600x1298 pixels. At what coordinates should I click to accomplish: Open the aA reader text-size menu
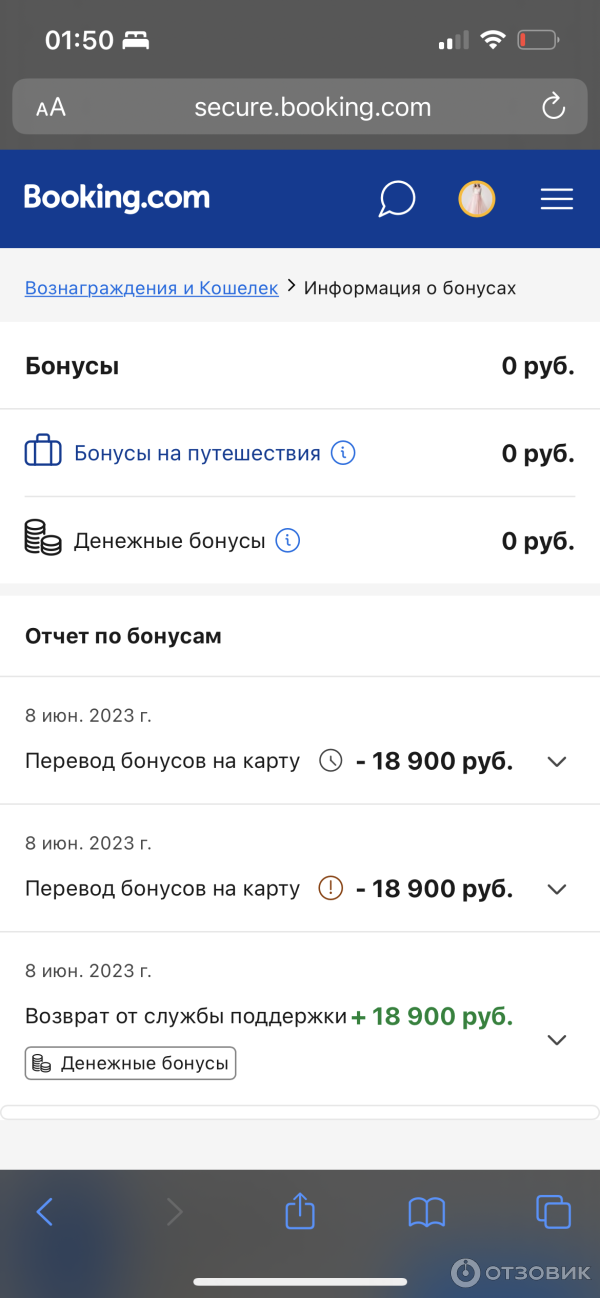tap(51, 108)
